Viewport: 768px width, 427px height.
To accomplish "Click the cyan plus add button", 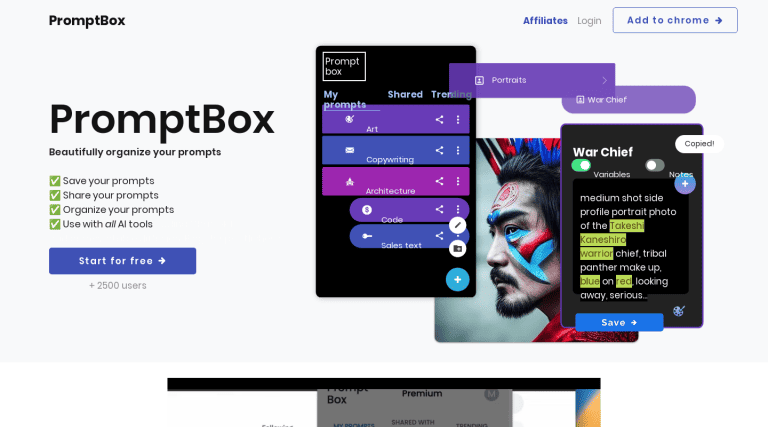I will tap(457, 280).
